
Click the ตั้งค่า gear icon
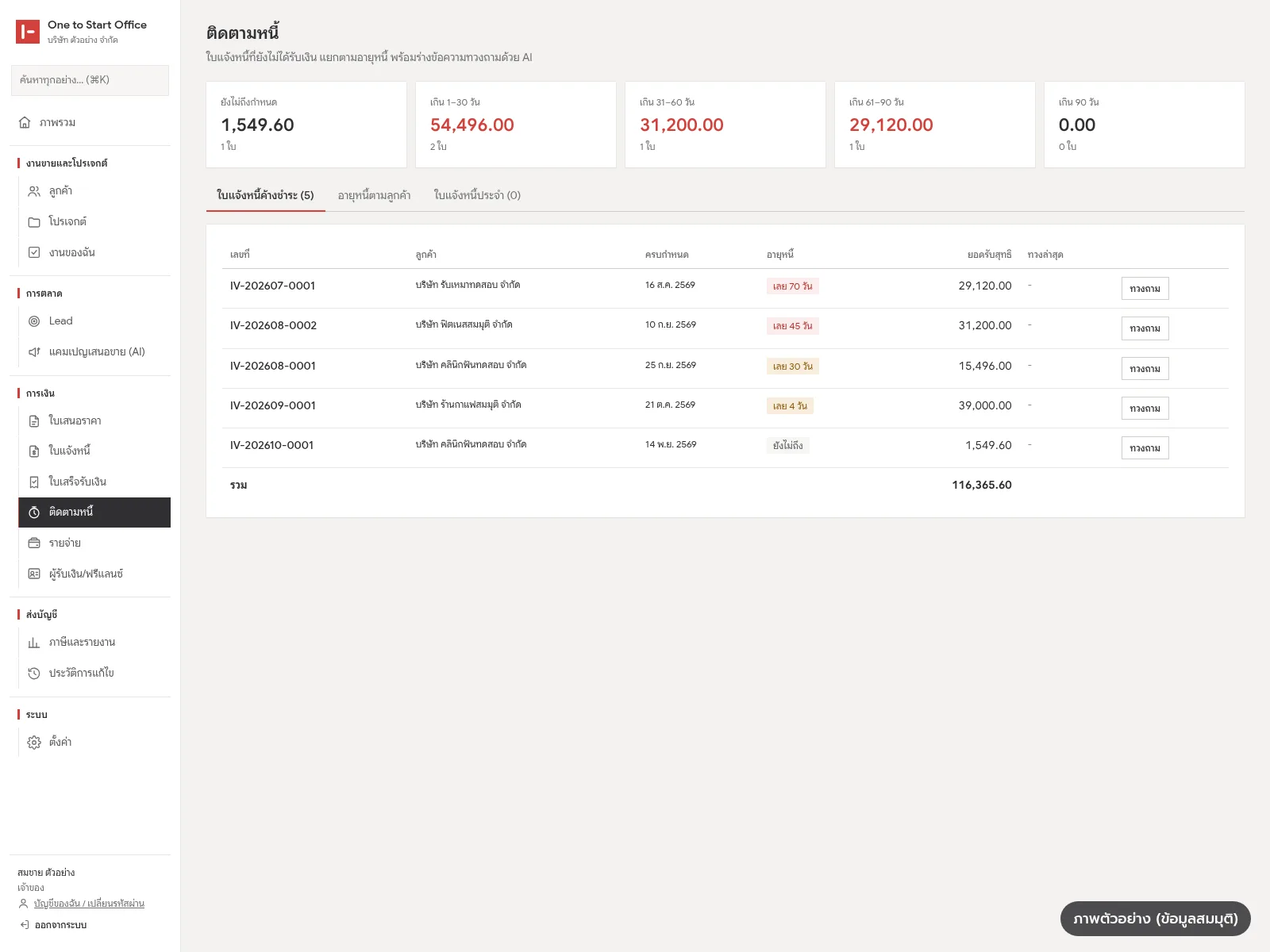coord(34,743)
